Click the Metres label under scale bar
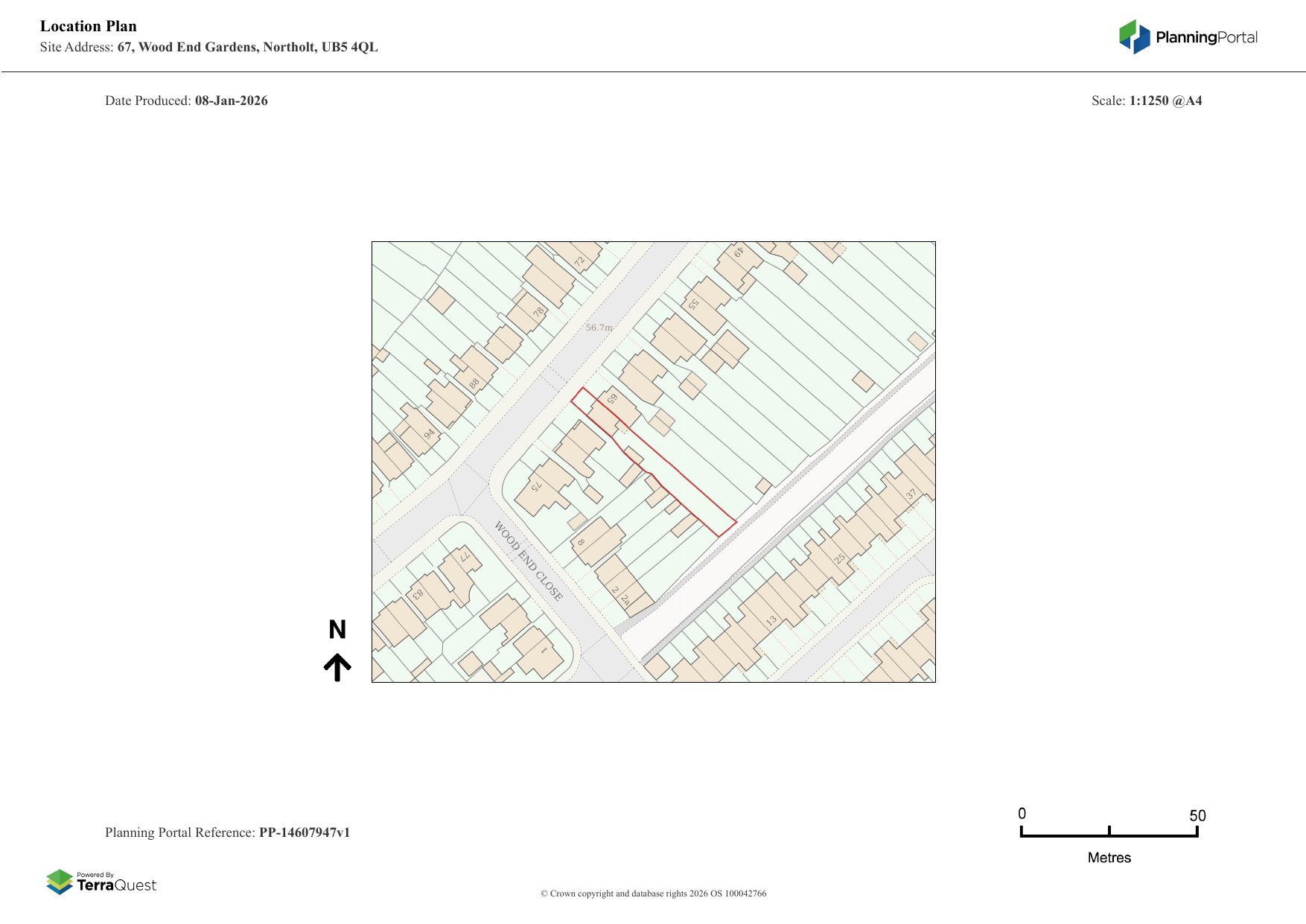The image size is (1306, 924). [1109, 858]
